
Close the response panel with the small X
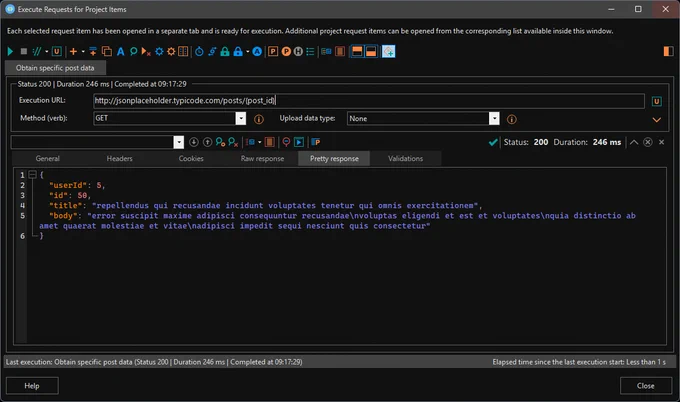point(661,142)
